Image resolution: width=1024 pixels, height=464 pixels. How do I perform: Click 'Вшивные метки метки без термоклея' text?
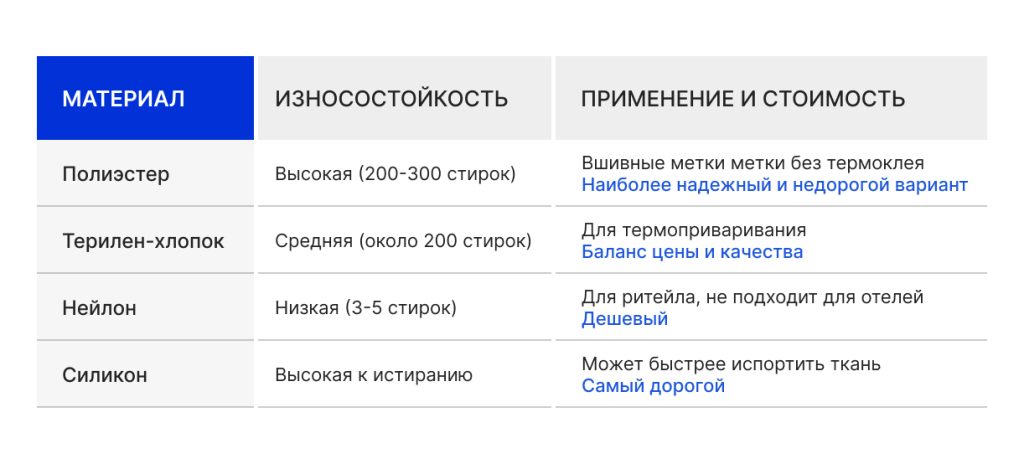tap(752, 163)
